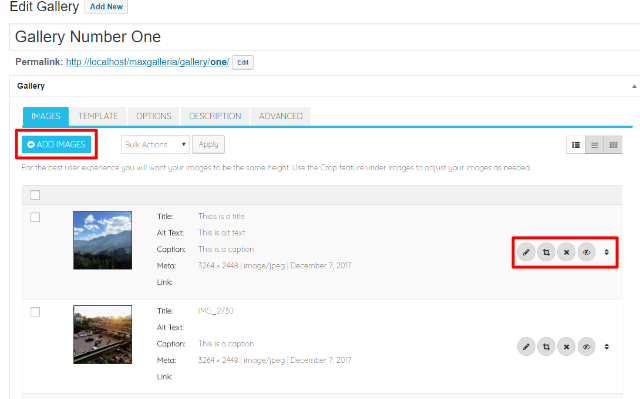The image size is (640, 399).
Task: Click IMG_2730 row's meta info text
Action: pos(275,360)
